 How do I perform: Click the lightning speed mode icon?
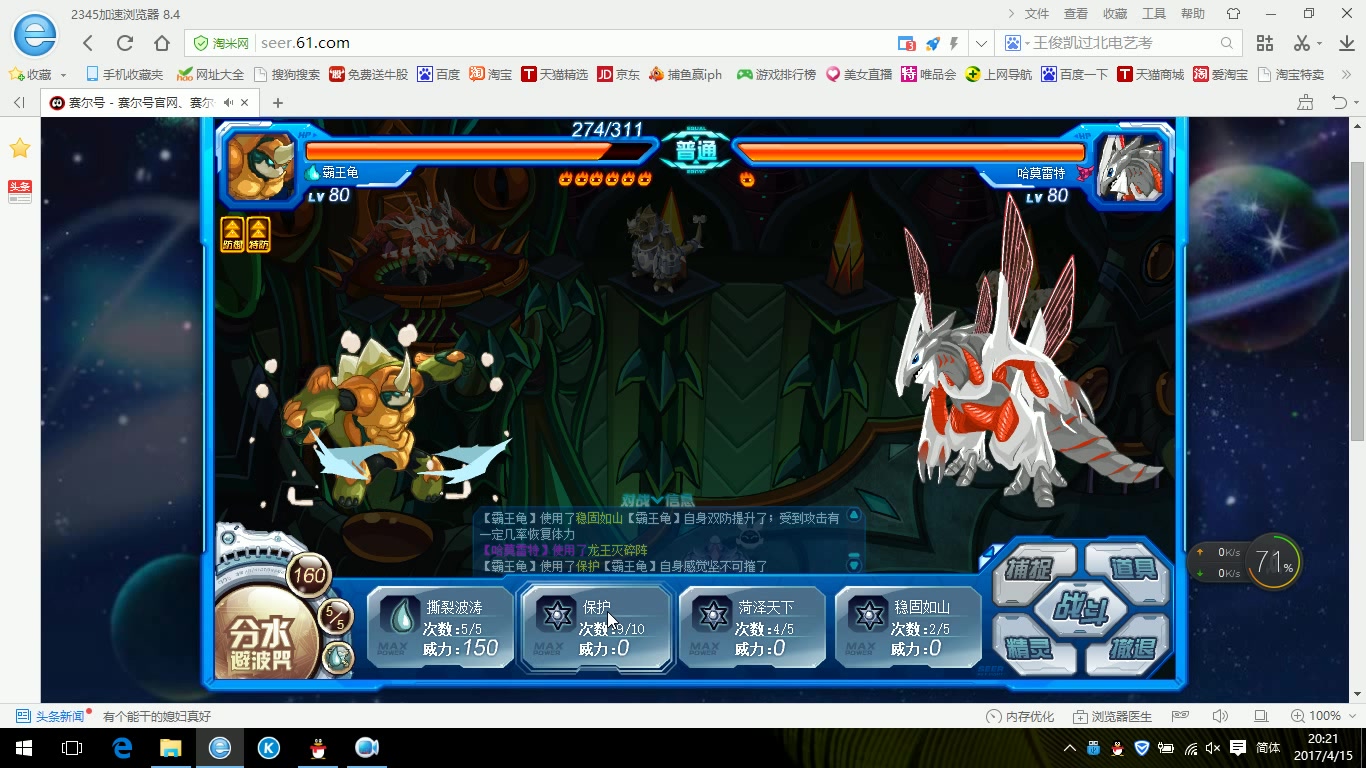(x=954, y=43)
